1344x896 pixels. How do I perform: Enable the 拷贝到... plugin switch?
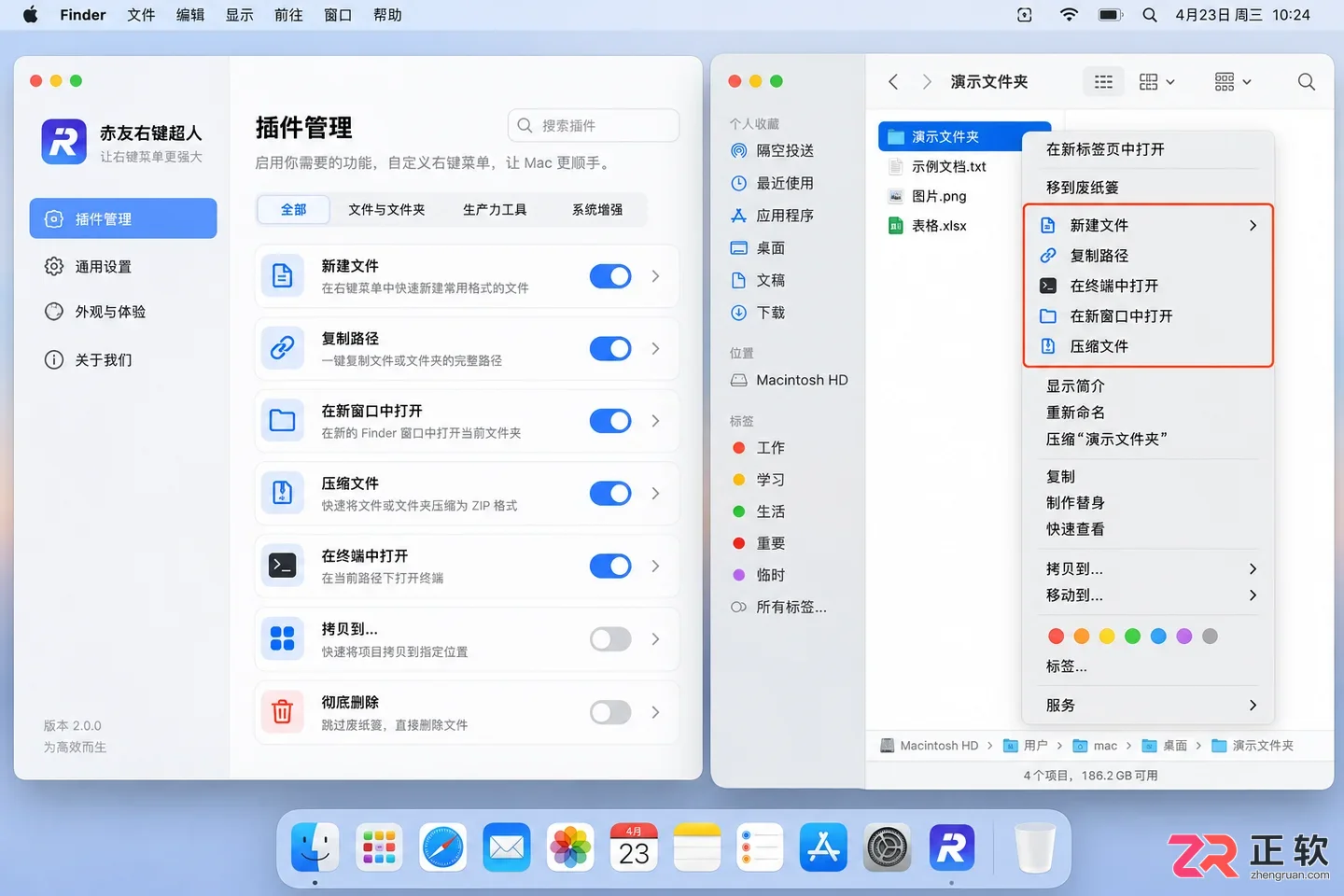tap(610, 638)
